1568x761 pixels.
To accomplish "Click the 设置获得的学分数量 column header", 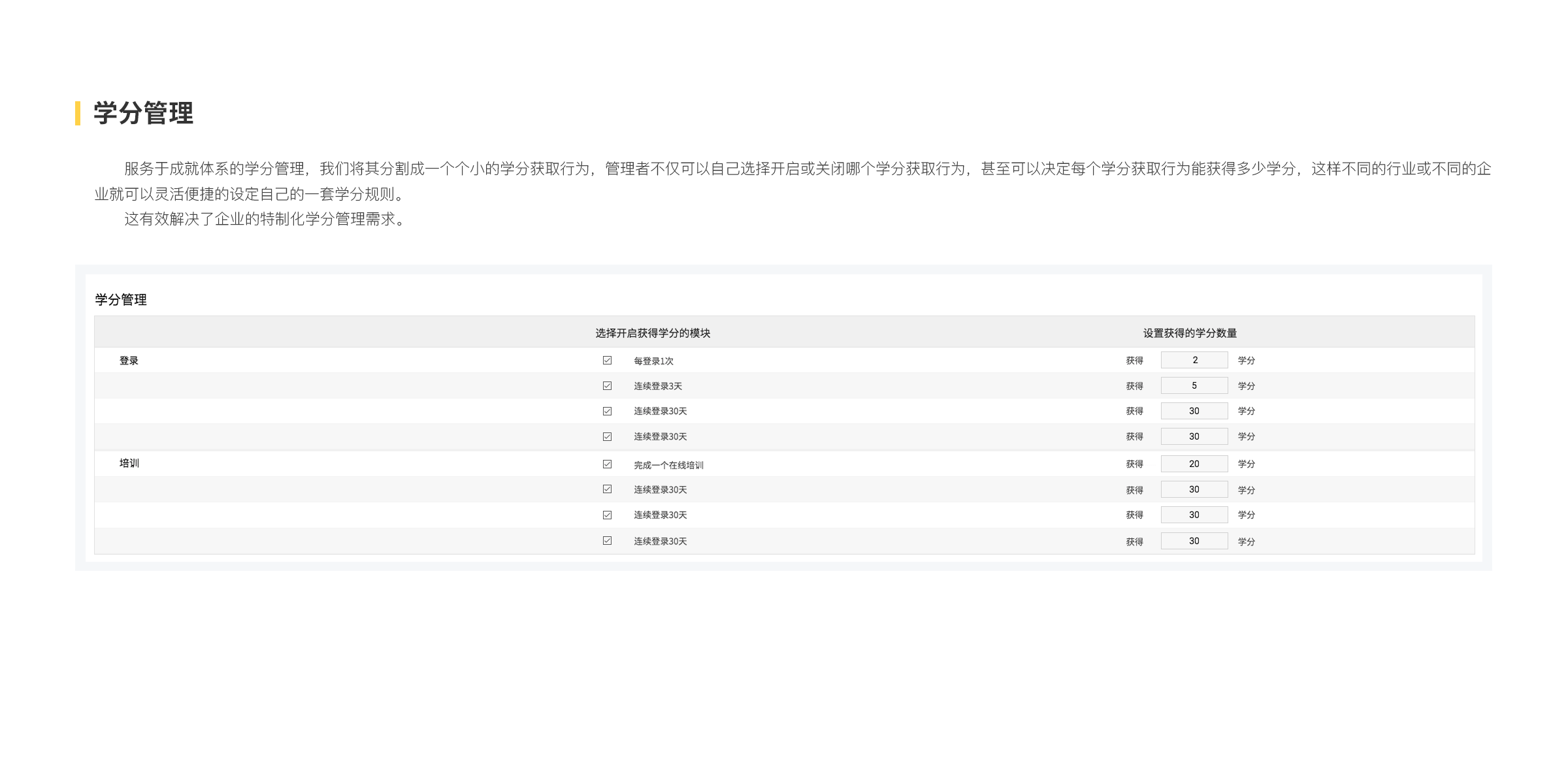I will tap(1190, 333).
